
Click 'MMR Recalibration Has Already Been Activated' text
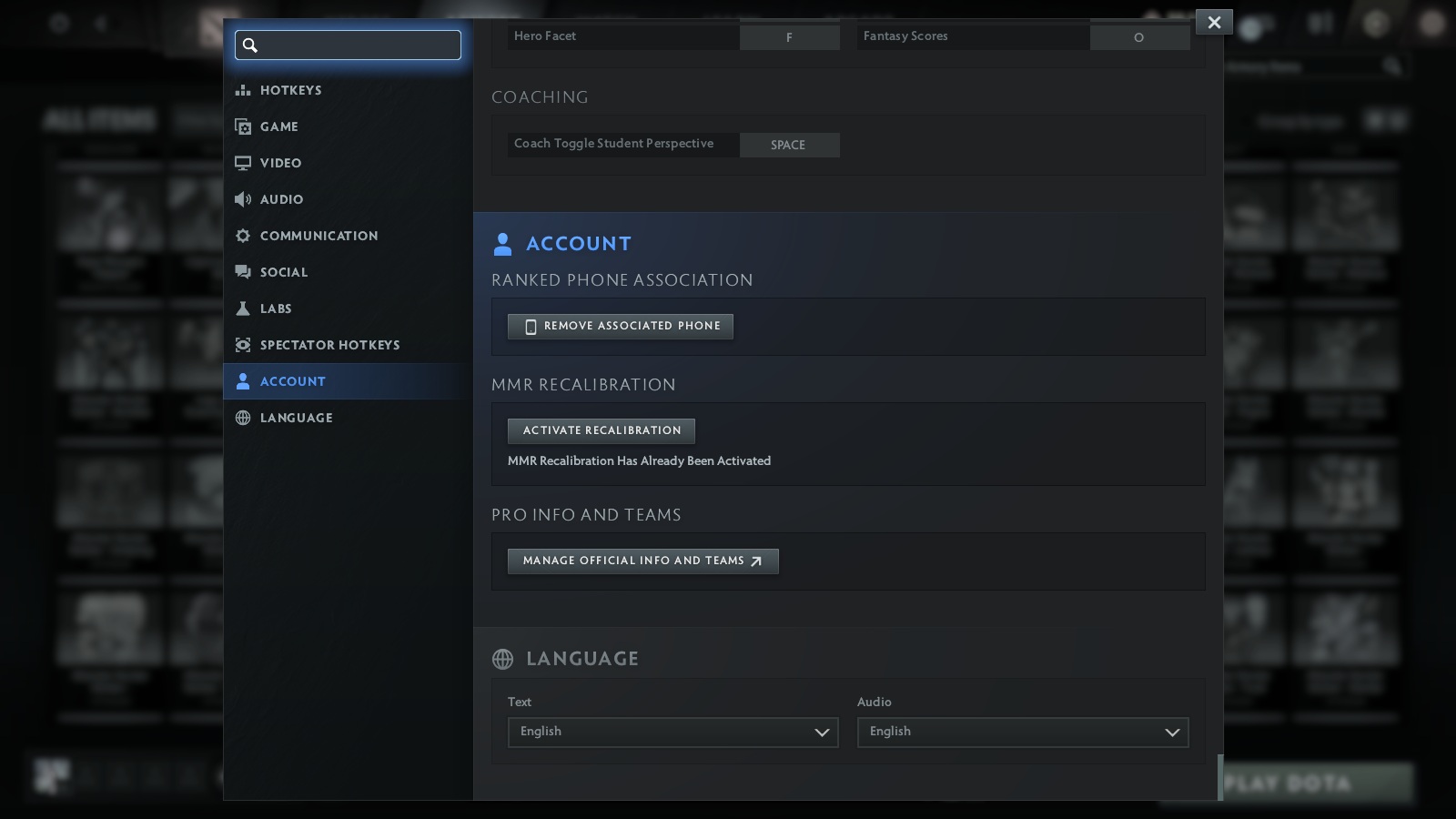coord(639,461)
